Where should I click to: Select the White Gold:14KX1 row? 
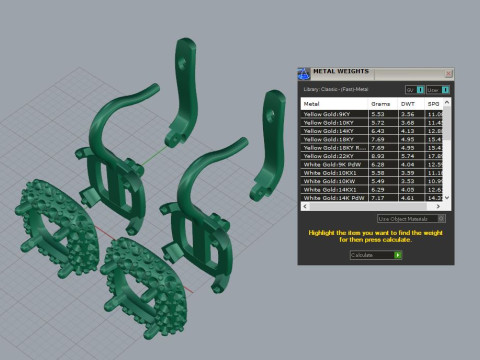pos(372,189)
